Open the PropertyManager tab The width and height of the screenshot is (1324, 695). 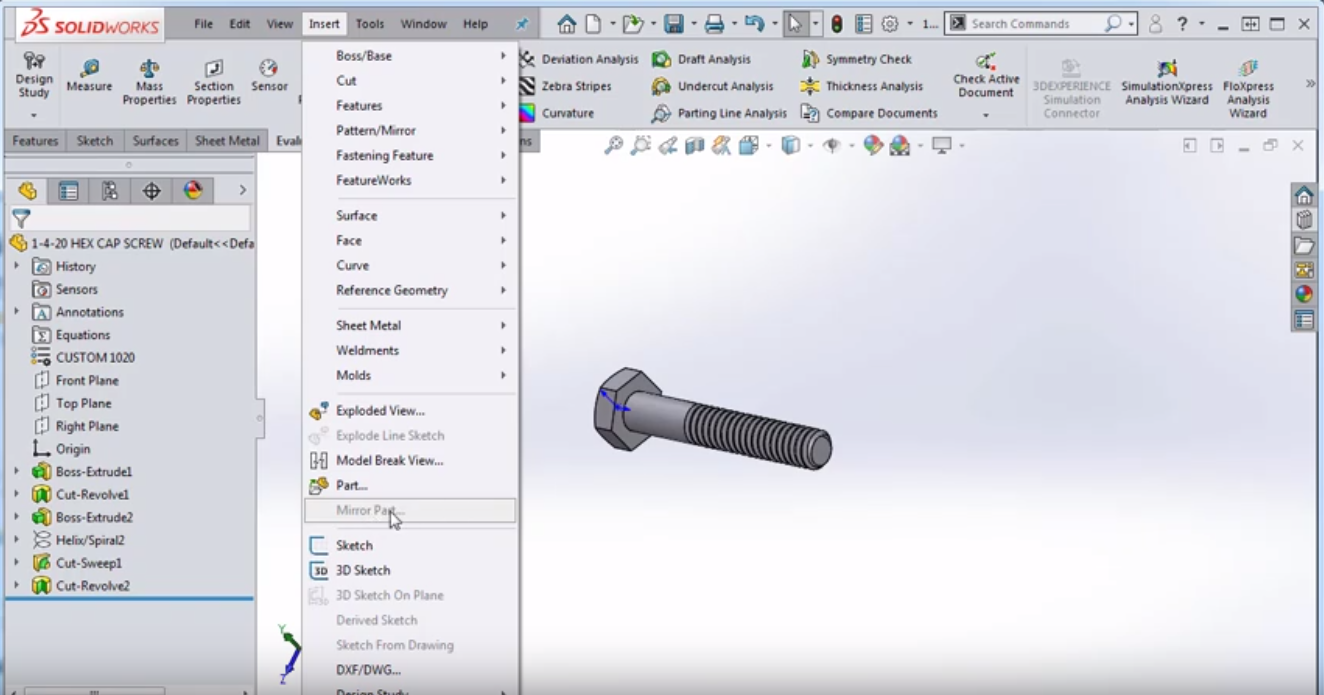tap(68, 190)
